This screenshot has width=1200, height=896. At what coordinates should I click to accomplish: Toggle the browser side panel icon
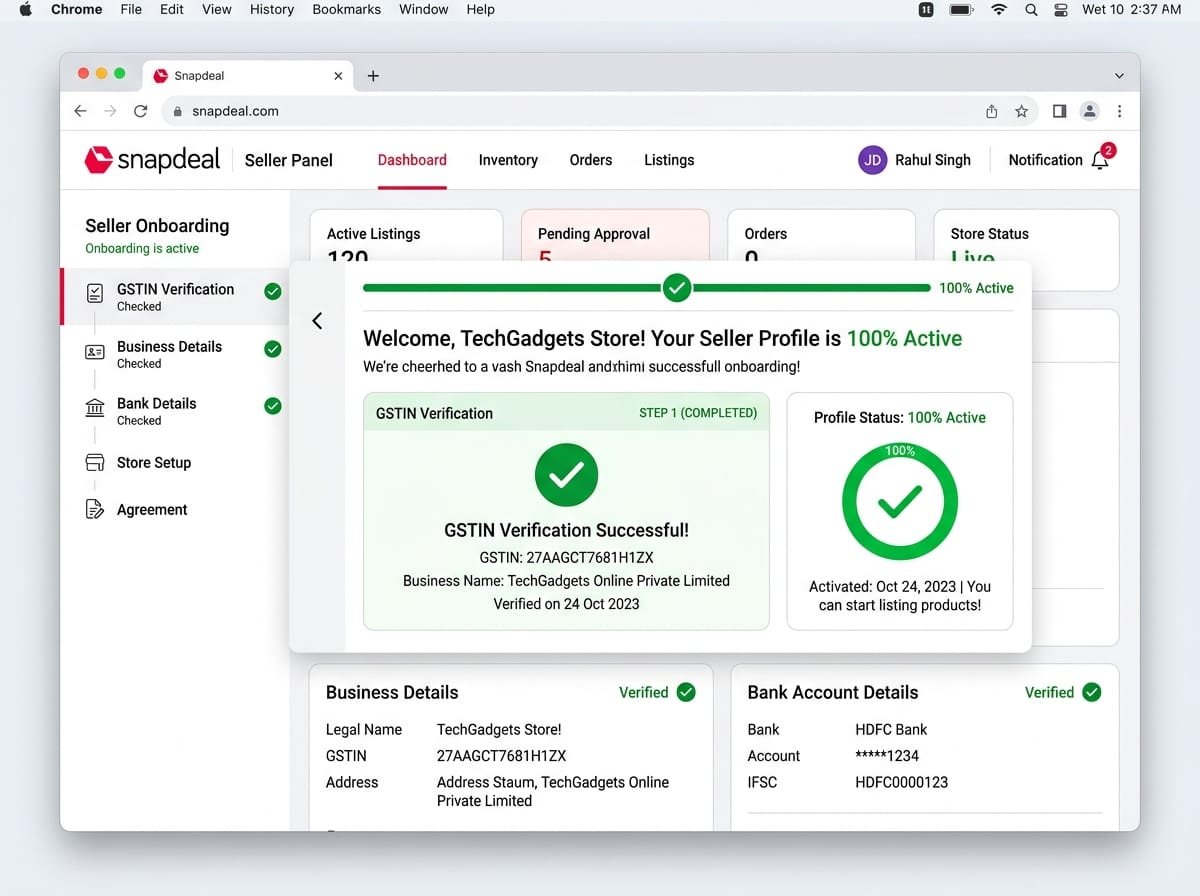tap(1059, 111)
